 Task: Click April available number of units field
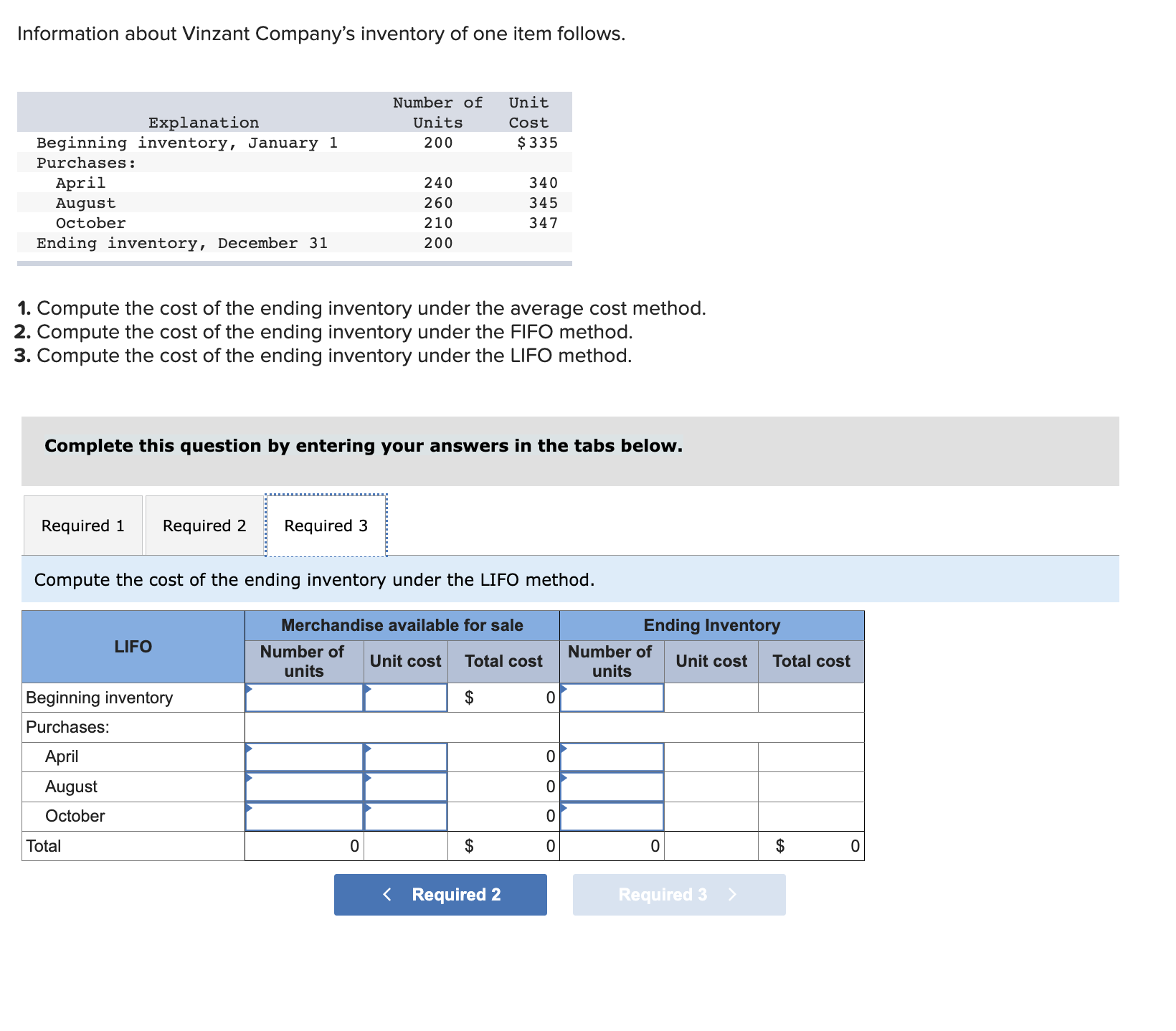coord(304,757)
